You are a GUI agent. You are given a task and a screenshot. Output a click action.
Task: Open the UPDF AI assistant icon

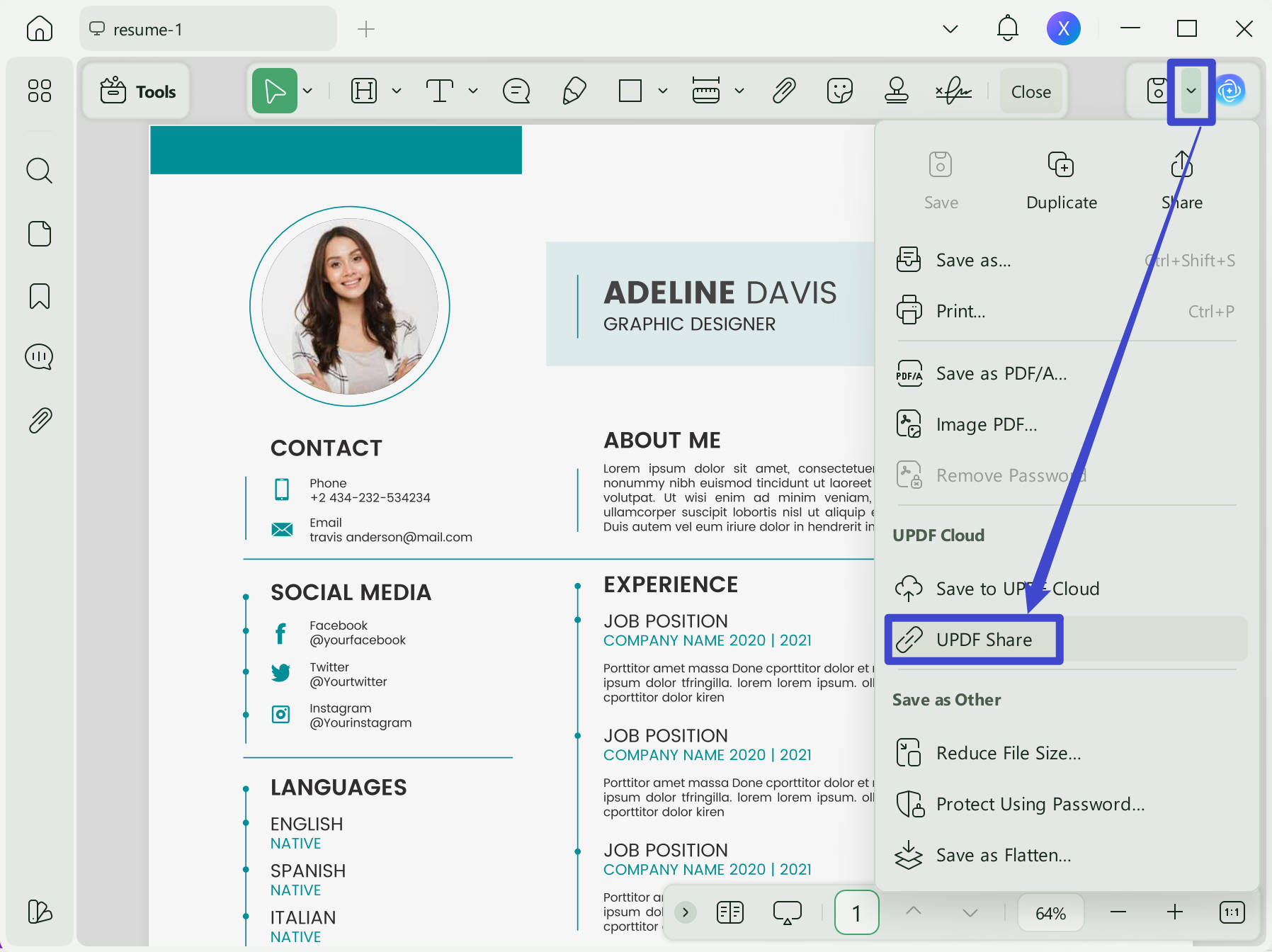(1230, 91)
